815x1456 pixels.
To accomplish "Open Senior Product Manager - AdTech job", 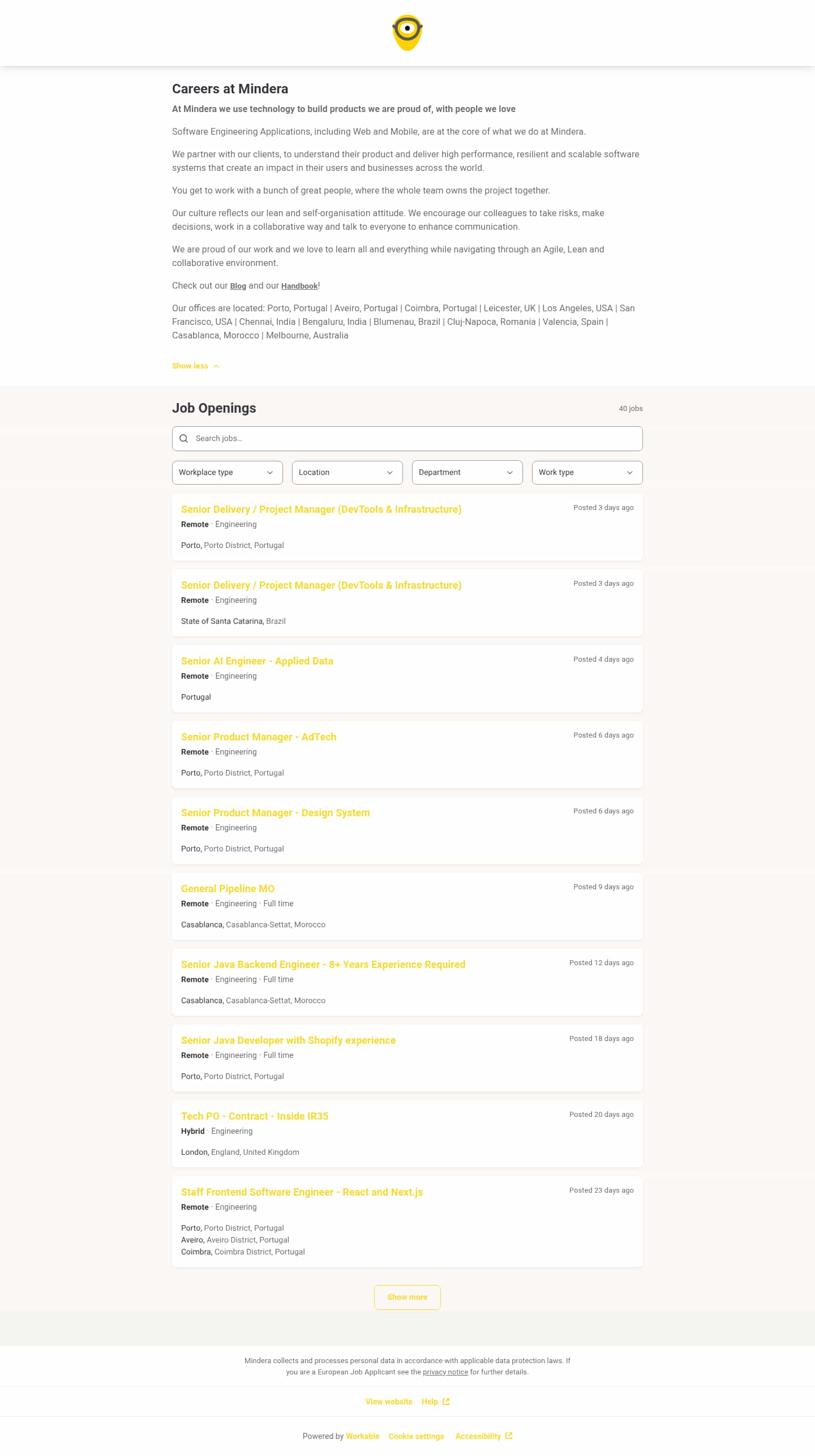I will [x=259, y=737].
